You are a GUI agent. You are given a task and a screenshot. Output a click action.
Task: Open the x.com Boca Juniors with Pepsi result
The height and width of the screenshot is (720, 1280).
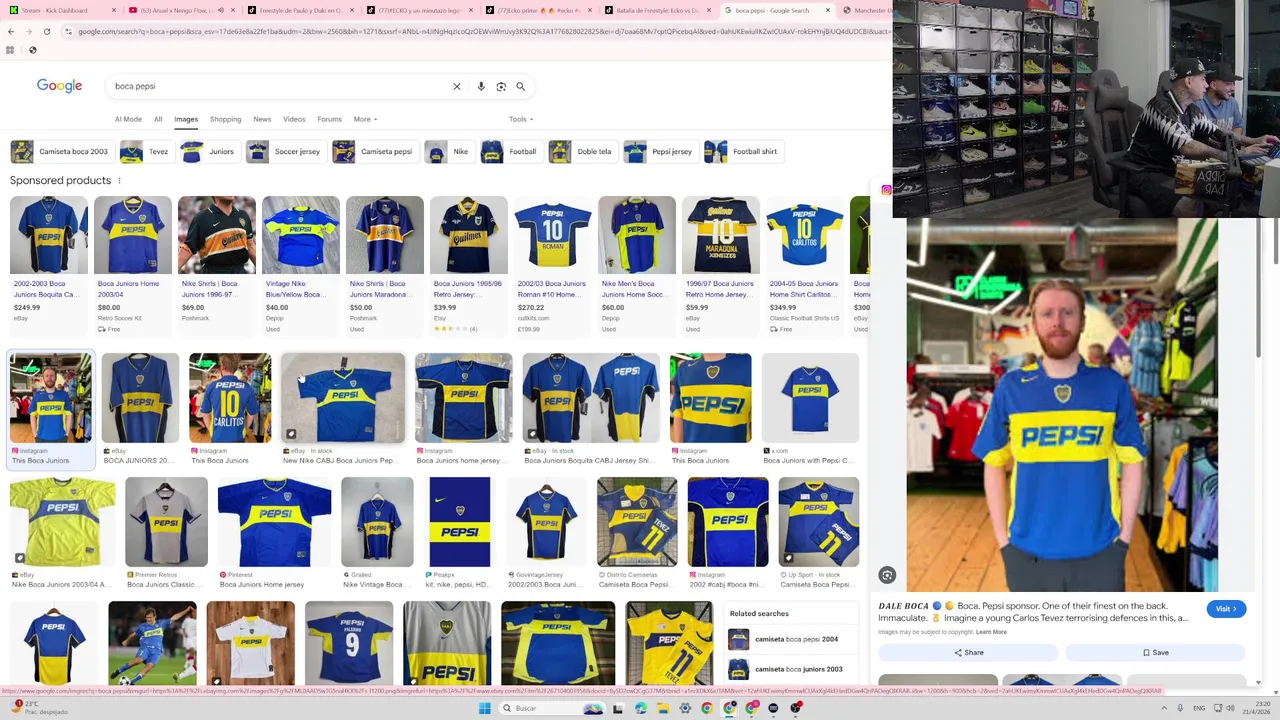[810, 409]
